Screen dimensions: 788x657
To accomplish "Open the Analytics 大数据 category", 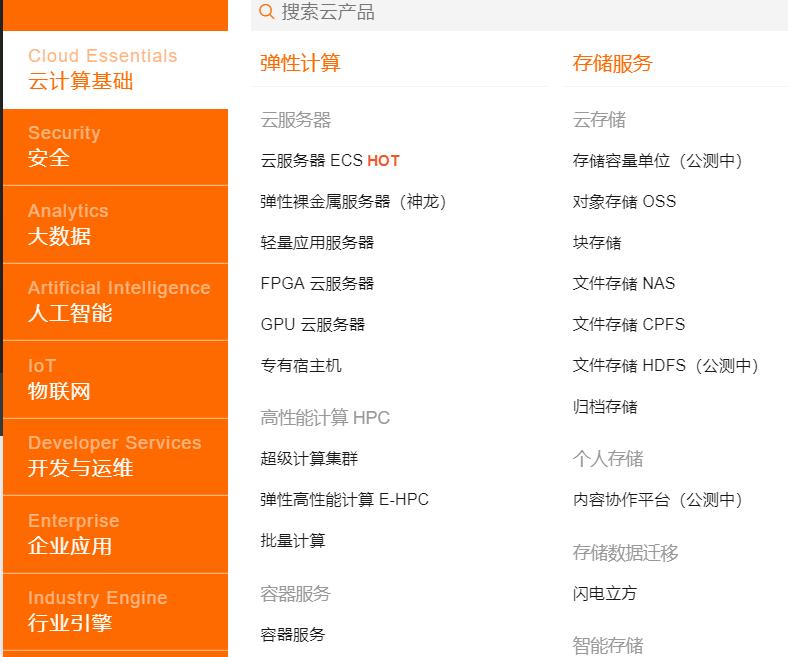I will (116, 225).
